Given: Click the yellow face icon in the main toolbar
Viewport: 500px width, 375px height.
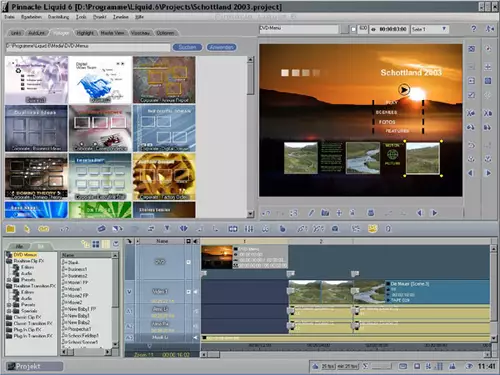Looking at the screenshot, I should click(372, 229).
